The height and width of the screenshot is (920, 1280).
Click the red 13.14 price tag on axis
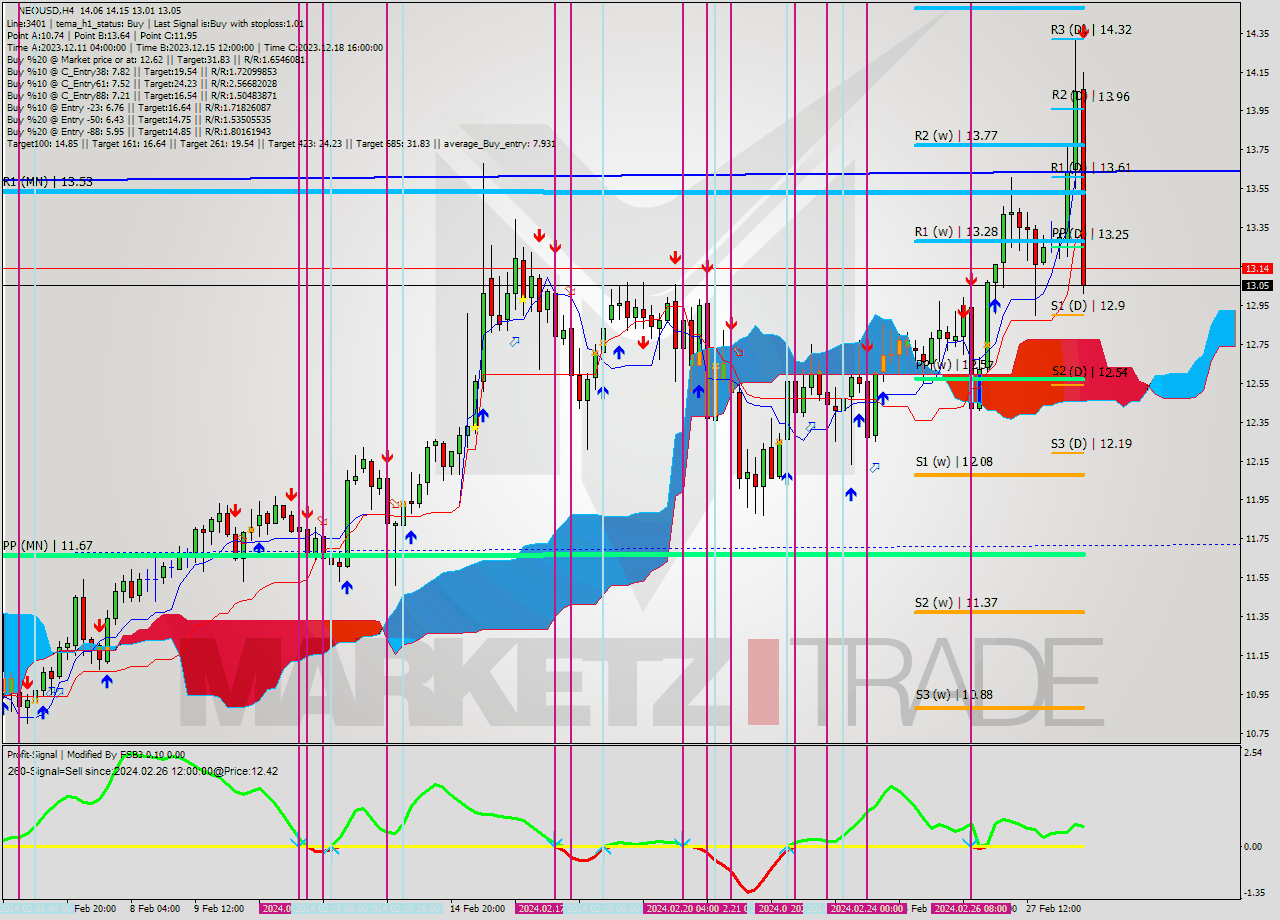click(x=1257, y=269)
